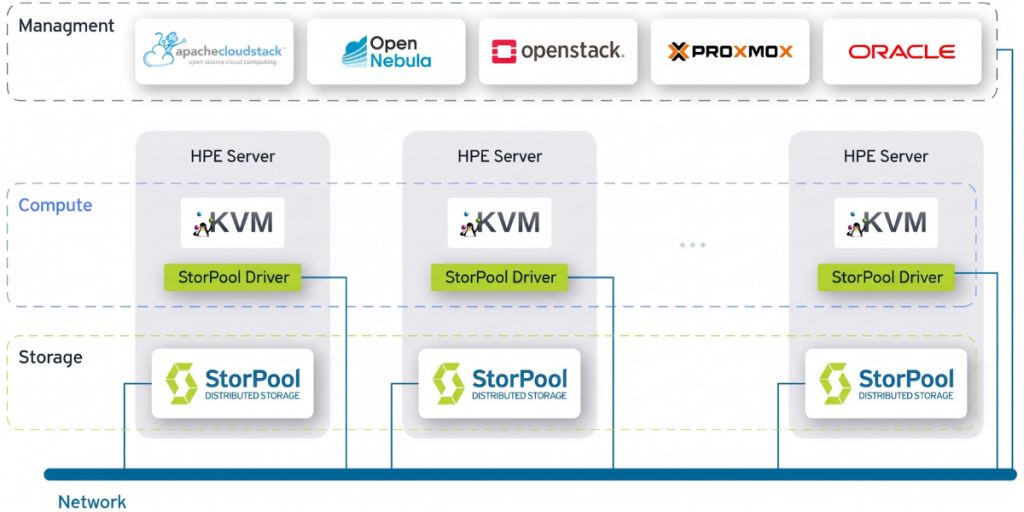
Task: Select the StorPool storage logo in the left server
Action: pyautogui.click(x=232, y=383)
